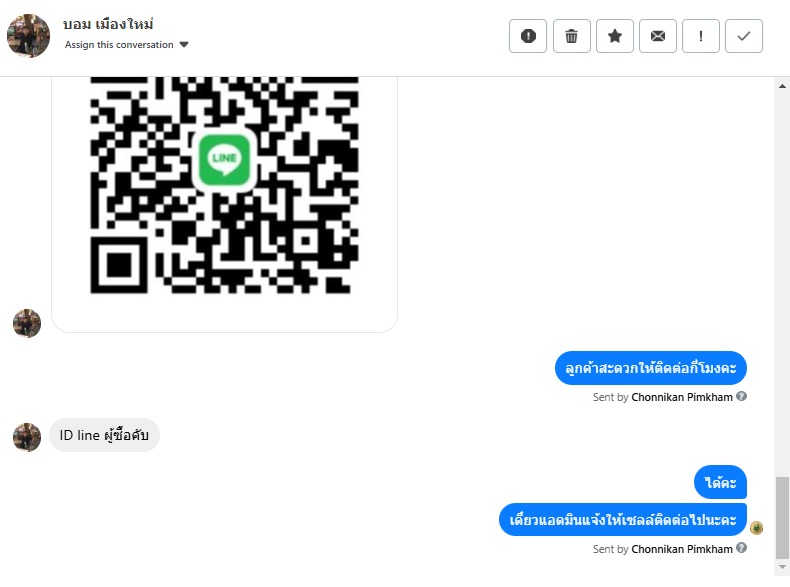Click the spam report icon button

528,36
